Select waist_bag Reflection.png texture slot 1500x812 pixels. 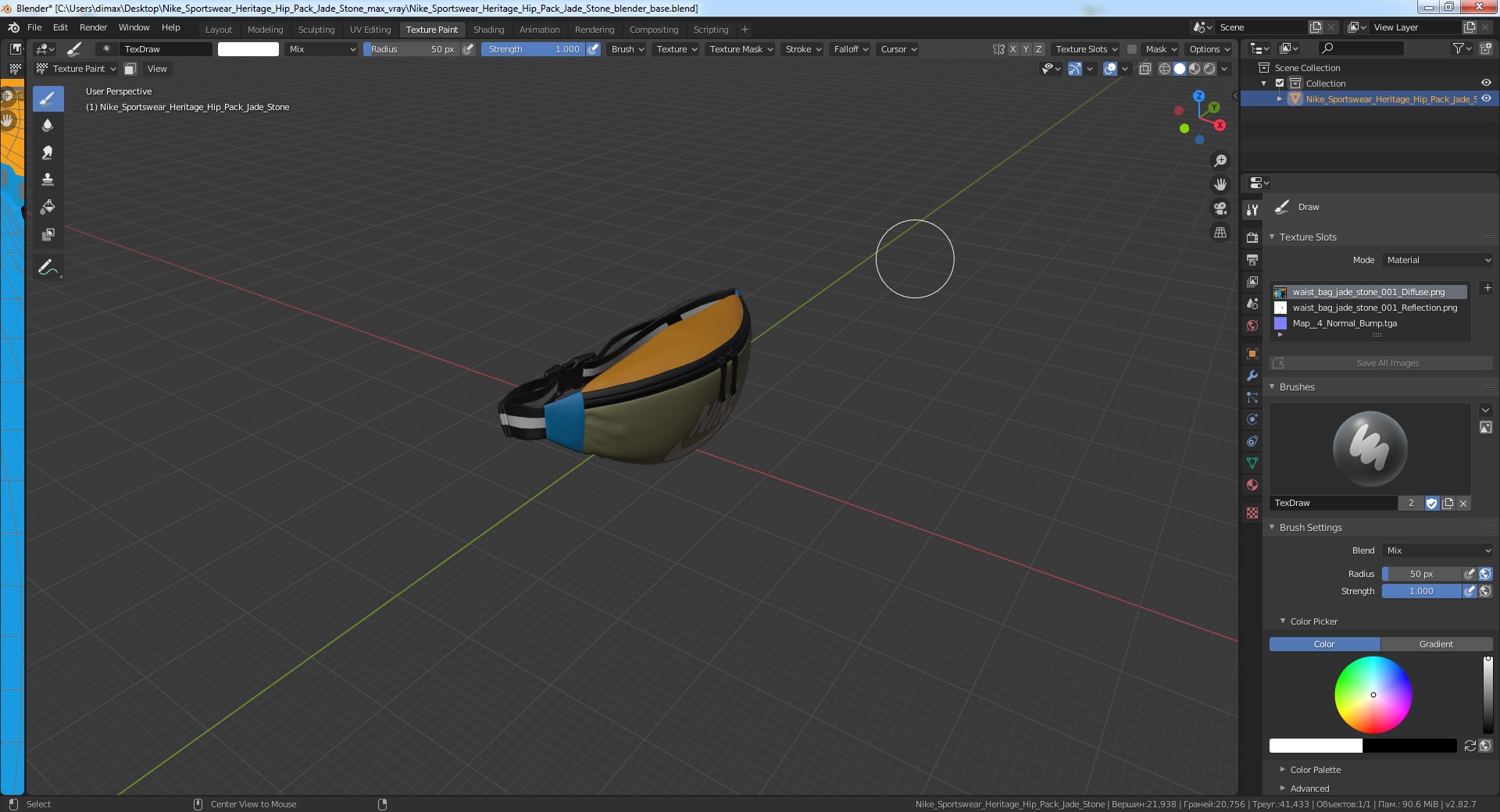[1369, 308]
